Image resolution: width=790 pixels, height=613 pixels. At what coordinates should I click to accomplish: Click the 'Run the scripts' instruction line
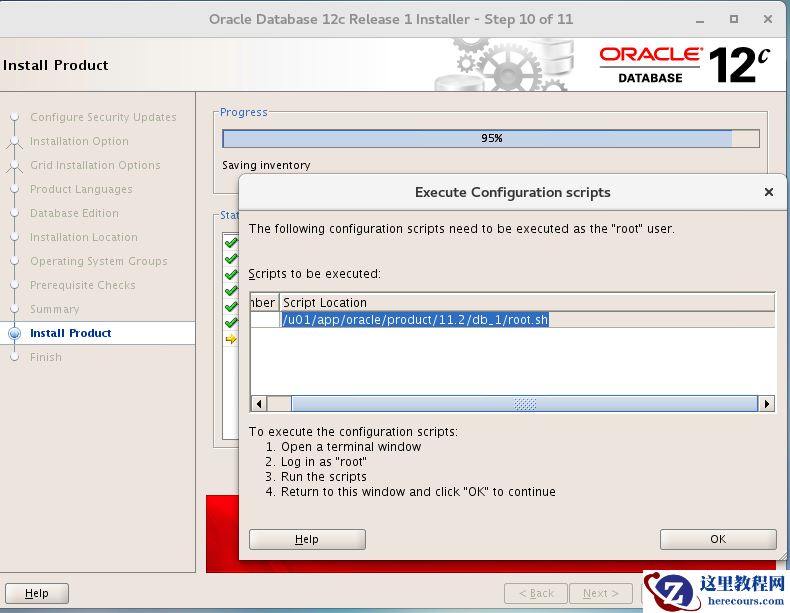[323, 476]
